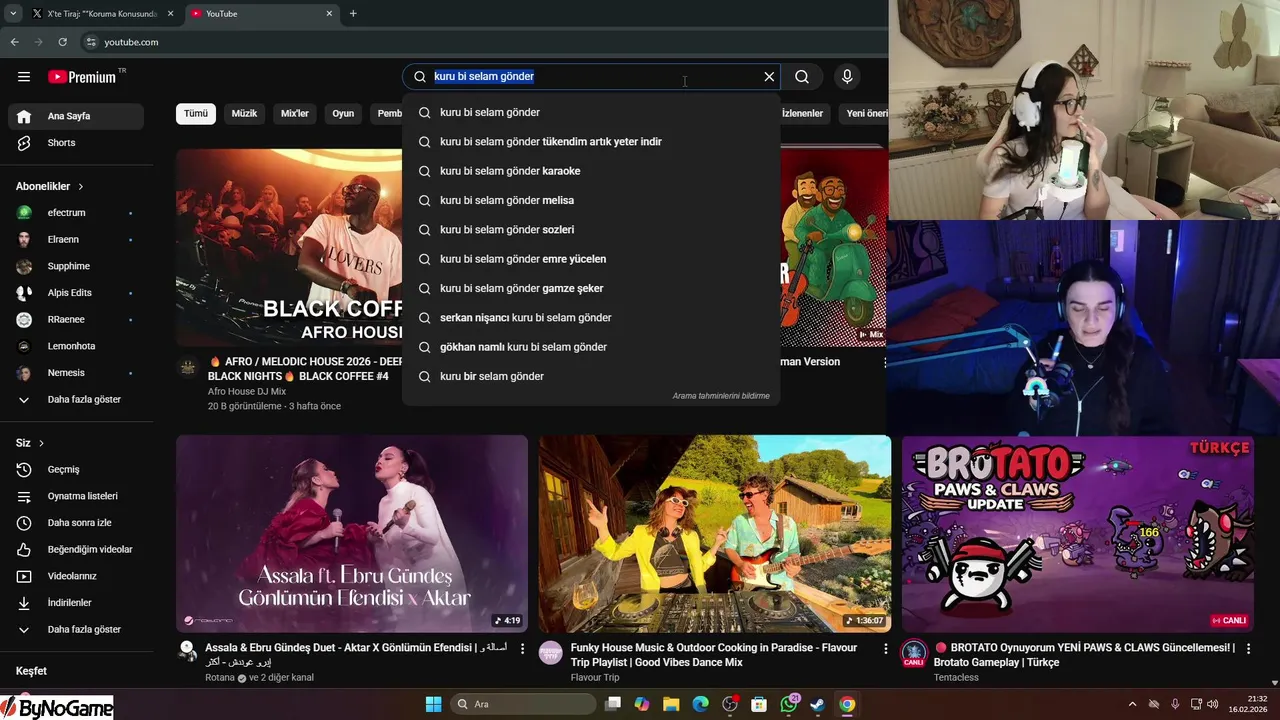The width and height of the screenshot is (1280, 720).
Task: Open the Brotato Paws & Claws live thumbnail
Action: point(1077,534)
